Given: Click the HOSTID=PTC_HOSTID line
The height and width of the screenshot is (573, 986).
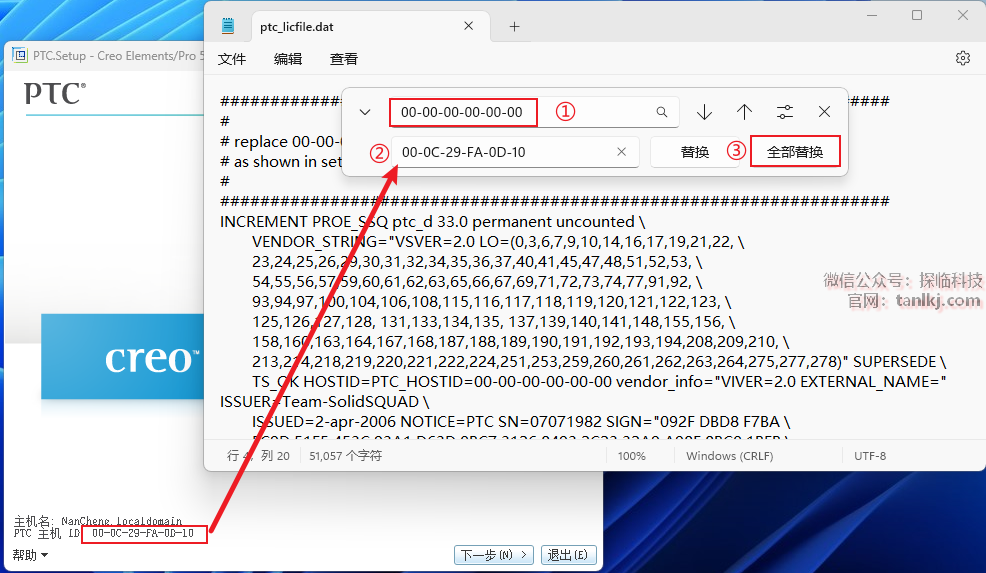Looking at the screenshot, I should (599, 382).
